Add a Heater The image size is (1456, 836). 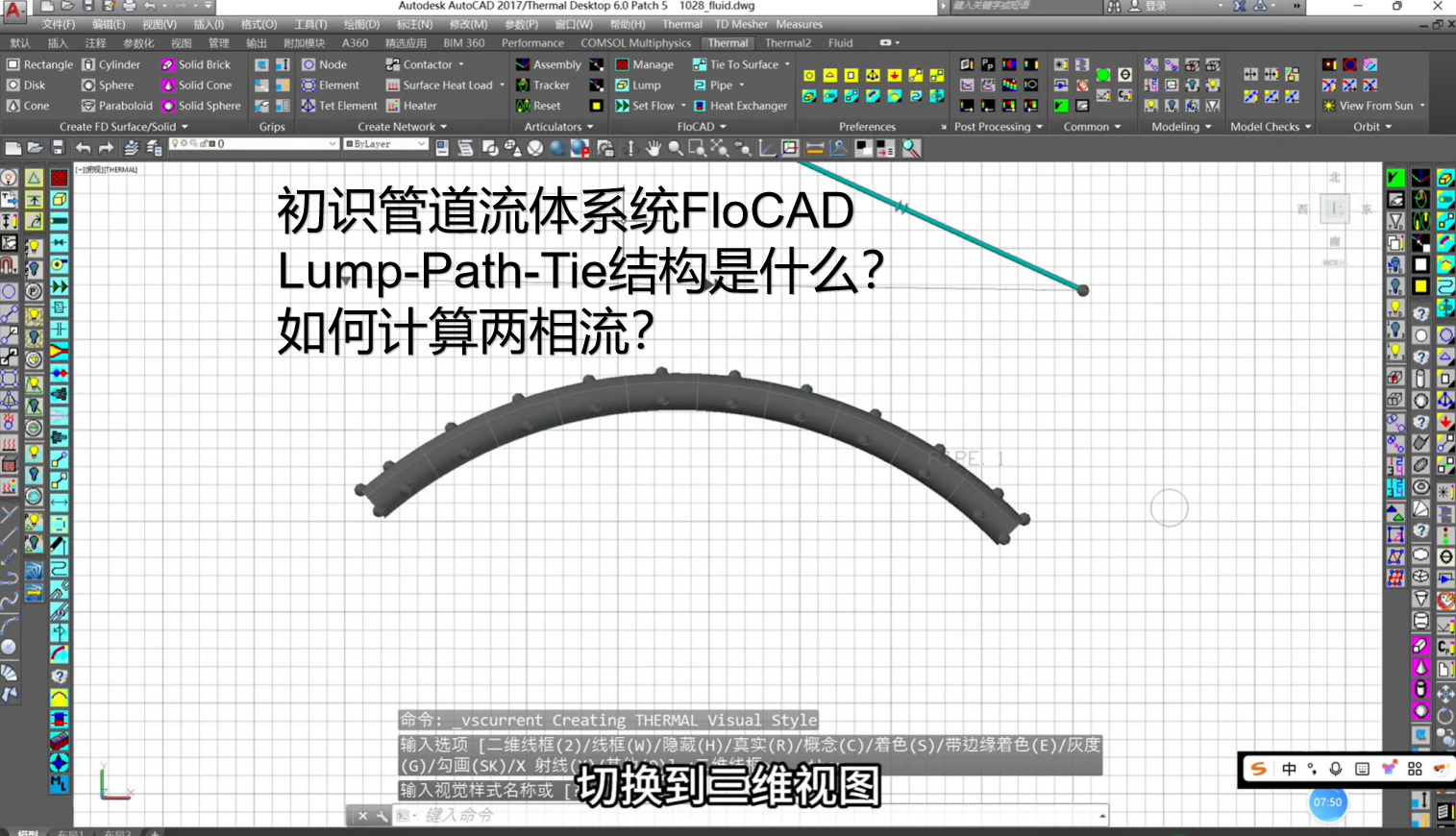(x=411, y=106)
